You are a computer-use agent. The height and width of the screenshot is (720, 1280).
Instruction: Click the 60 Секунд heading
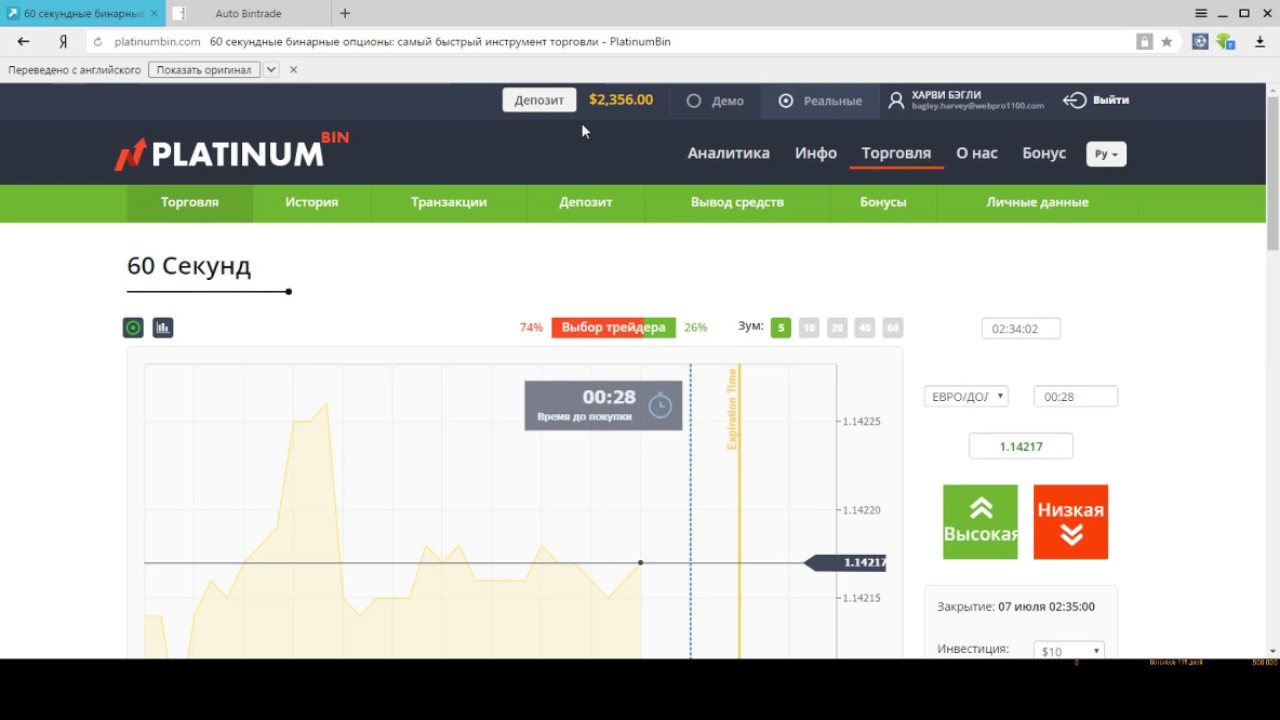(189, 266)
